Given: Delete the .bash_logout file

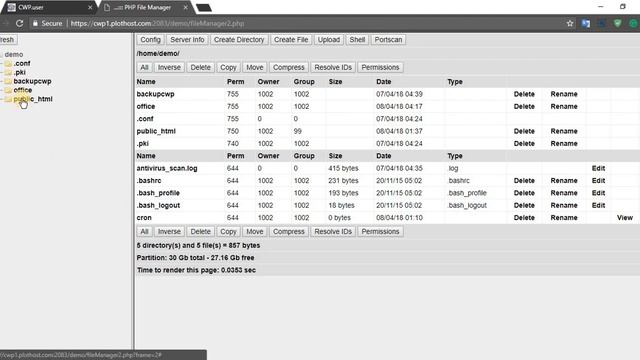Looking at the screenshot, I should coord(524,205).
